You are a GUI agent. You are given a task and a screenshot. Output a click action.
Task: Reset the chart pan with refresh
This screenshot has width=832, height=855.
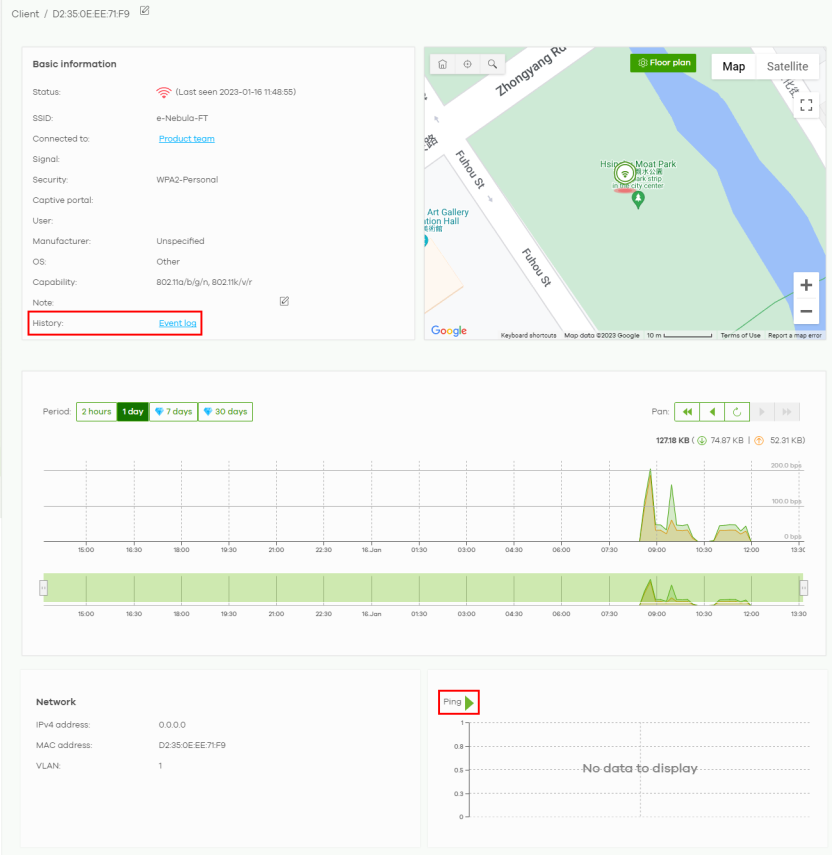click(737, 412)
